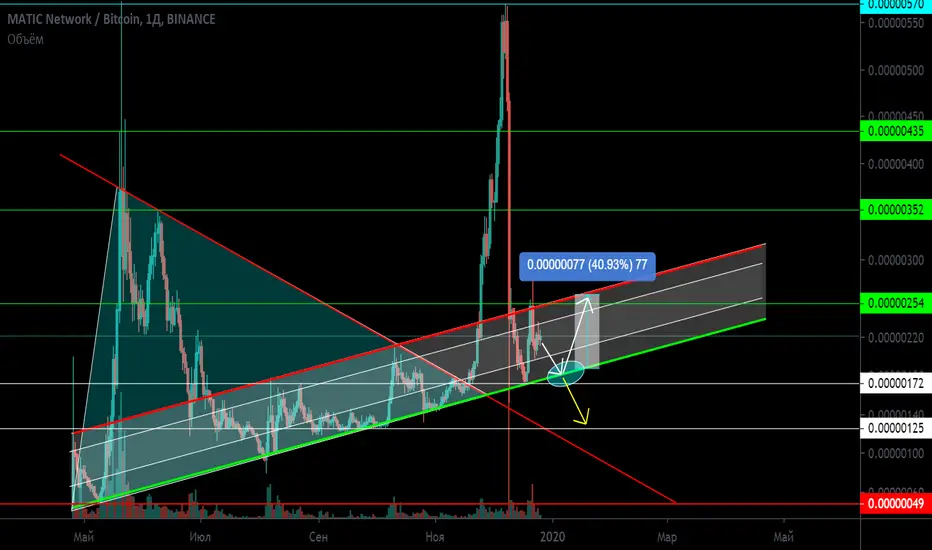Screen dimensions: 932x550
Task: Select the 0.00000125 white price label
Action: [896, 428]
